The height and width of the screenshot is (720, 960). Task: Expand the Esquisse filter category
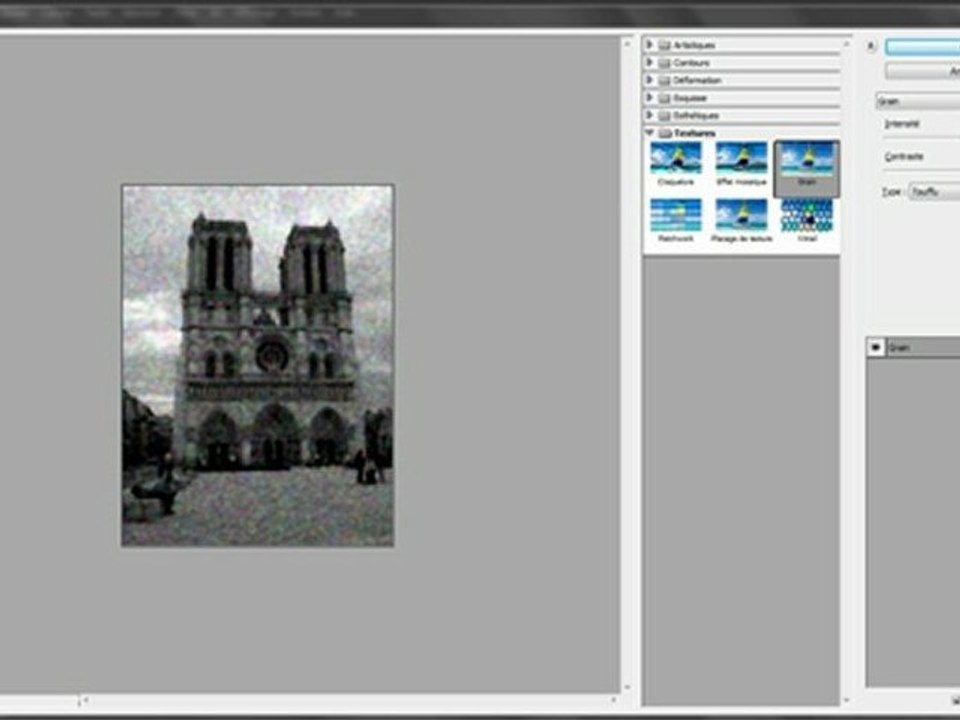650,98
